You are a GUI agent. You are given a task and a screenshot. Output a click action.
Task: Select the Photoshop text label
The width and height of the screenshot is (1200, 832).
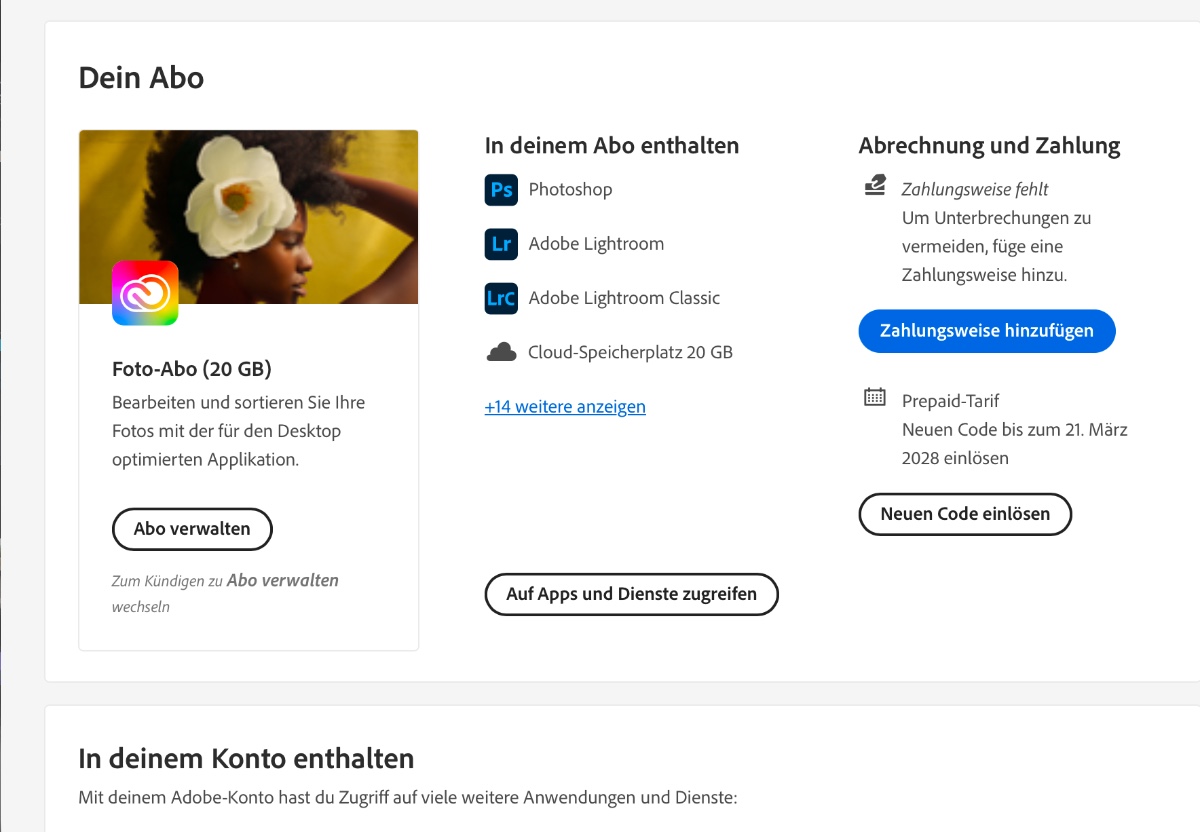[x=570, y=190]
